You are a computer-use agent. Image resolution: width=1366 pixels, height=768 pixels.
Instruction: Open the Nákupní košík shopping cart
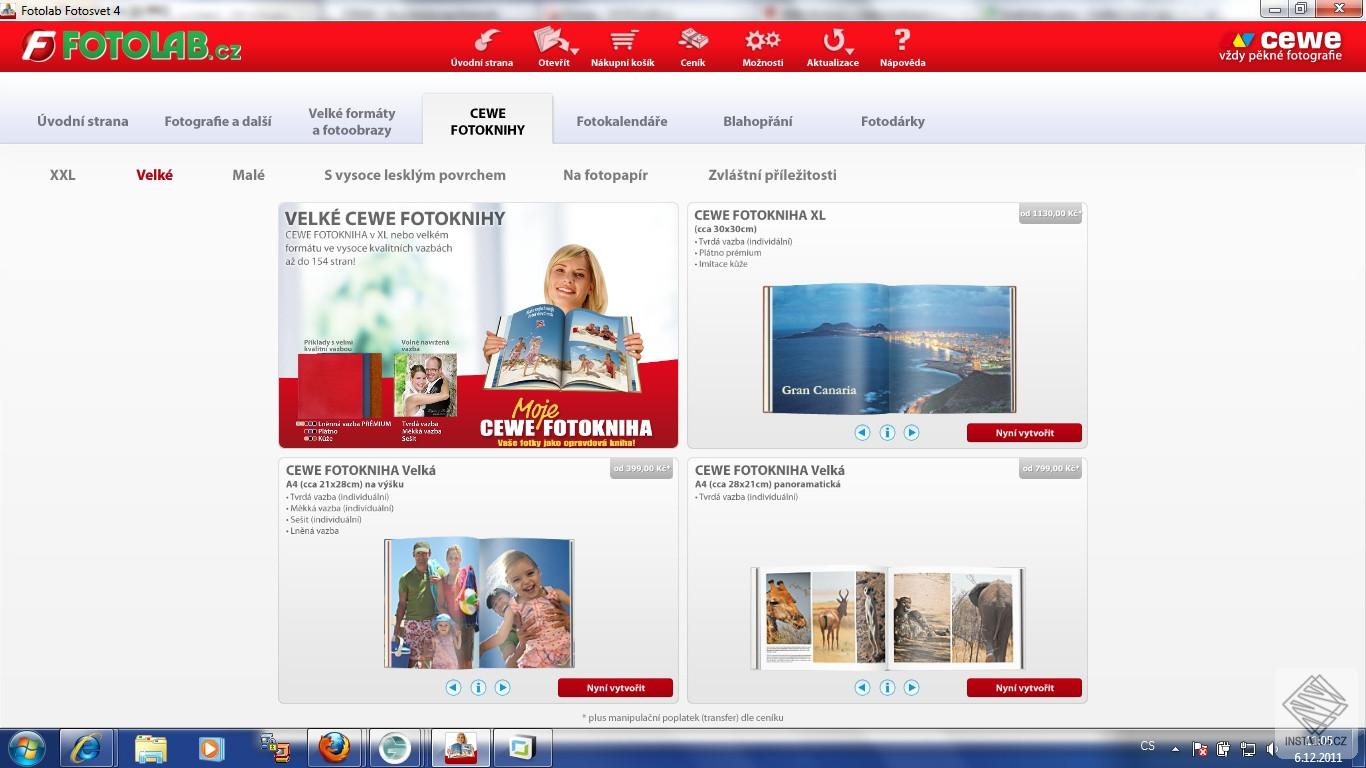tap(623, 45)
